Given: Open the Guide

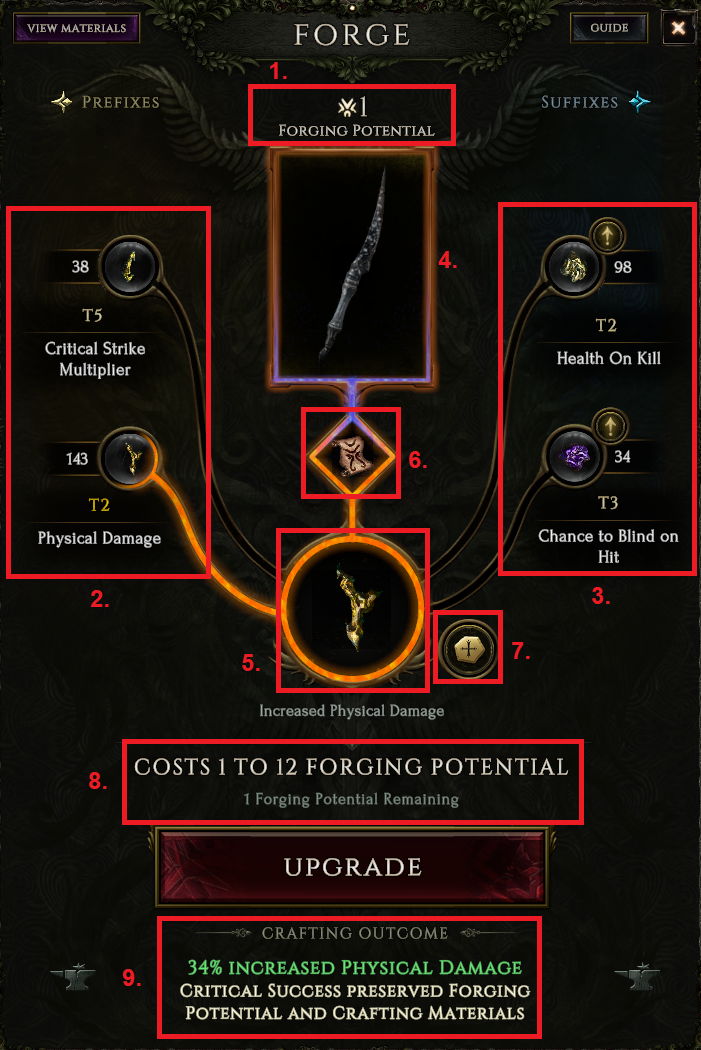Looking at the screenshot, I should 609,28.
